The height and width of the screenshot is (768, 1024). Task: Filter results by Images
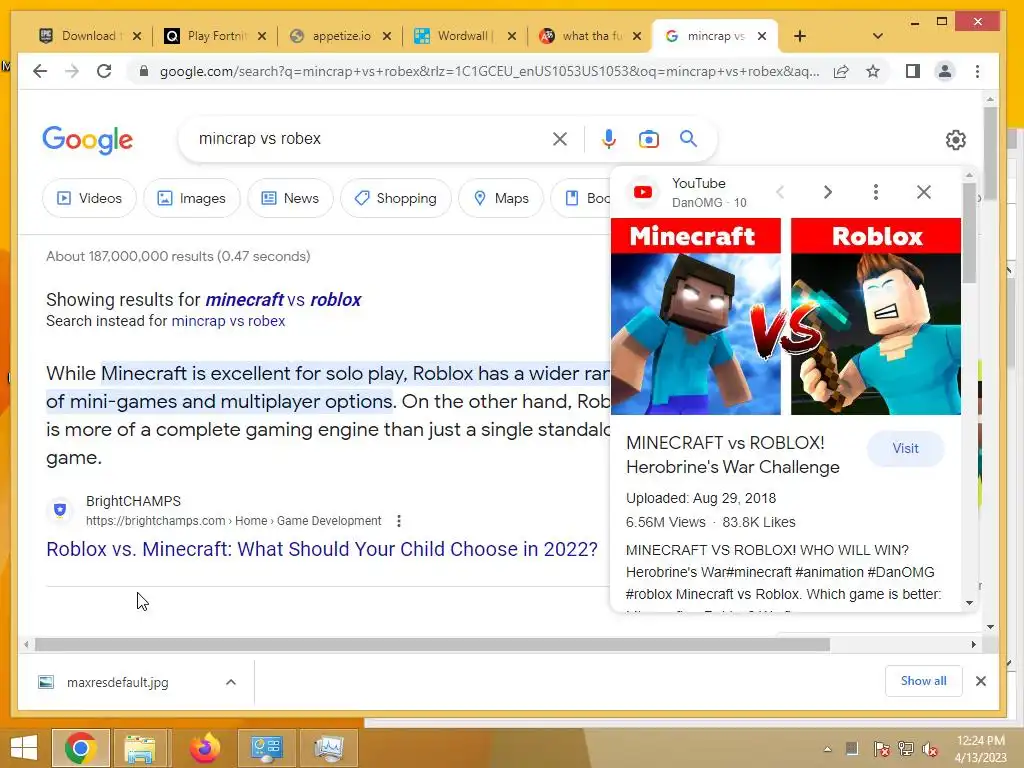tap(192, 198)
